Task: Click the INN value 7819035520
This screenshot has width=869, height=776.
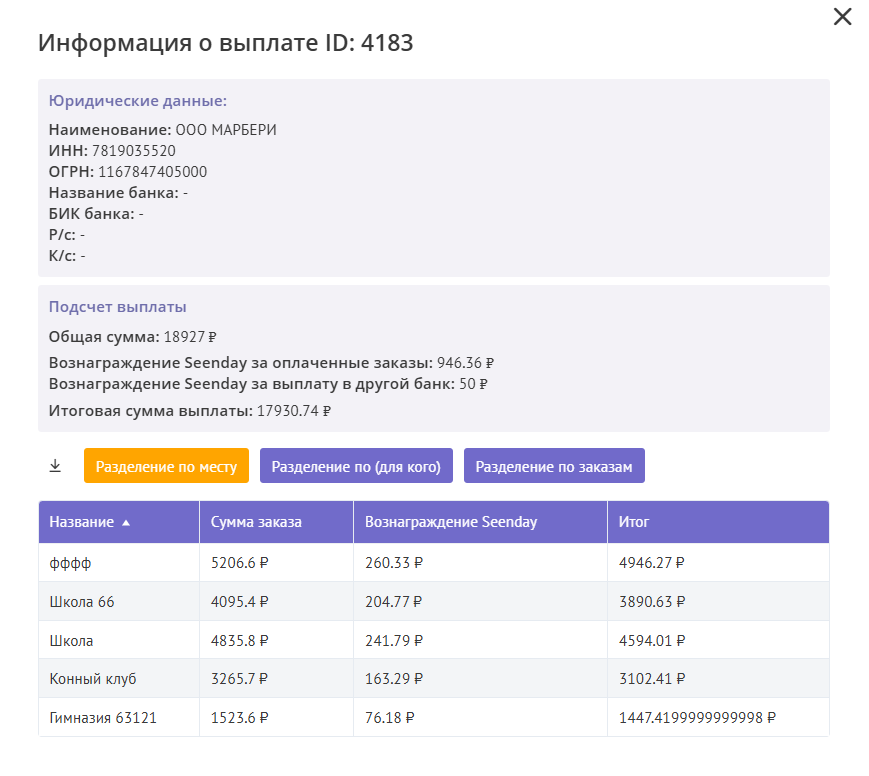Action: (134, 151)
